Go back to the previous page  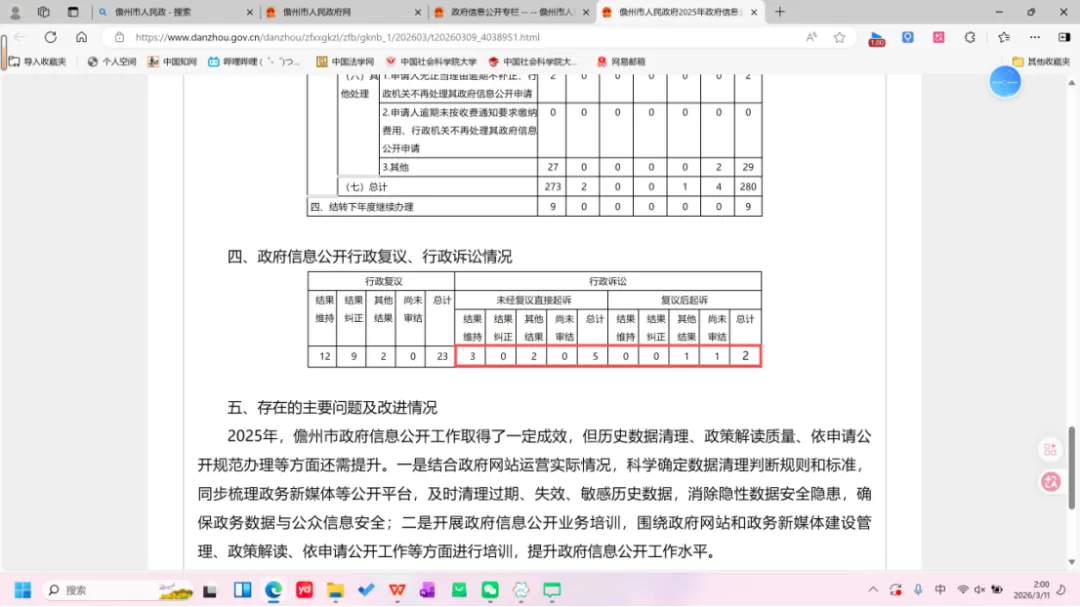point(19,37)
